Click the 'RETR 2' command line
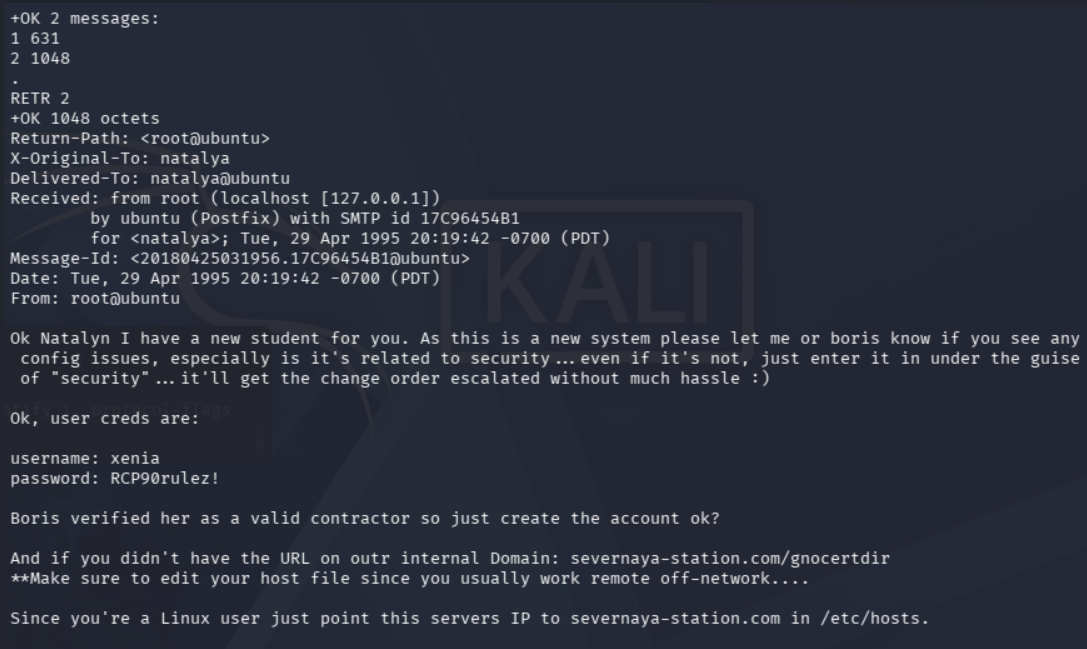The image size is (1087, 649). tap(40, 98)
